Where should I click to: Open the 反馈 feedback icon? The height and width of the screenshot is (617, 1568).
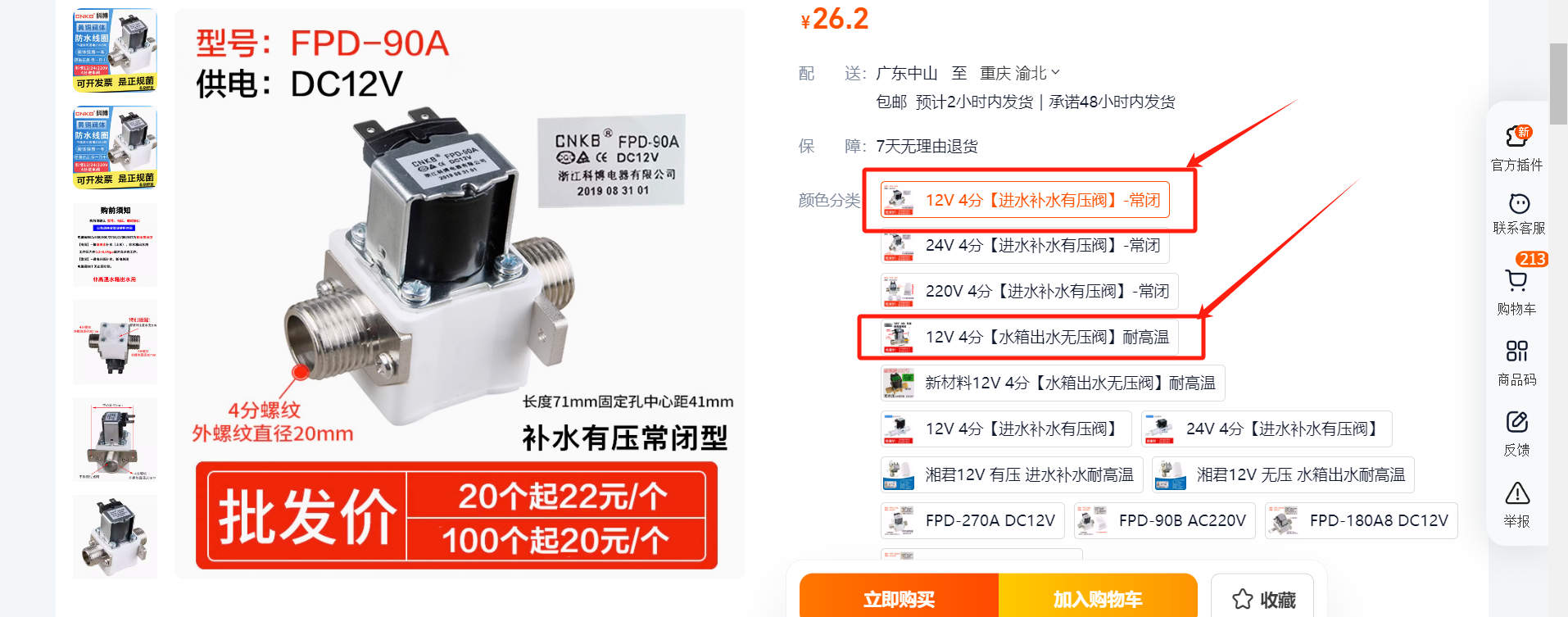[1516, 422]
